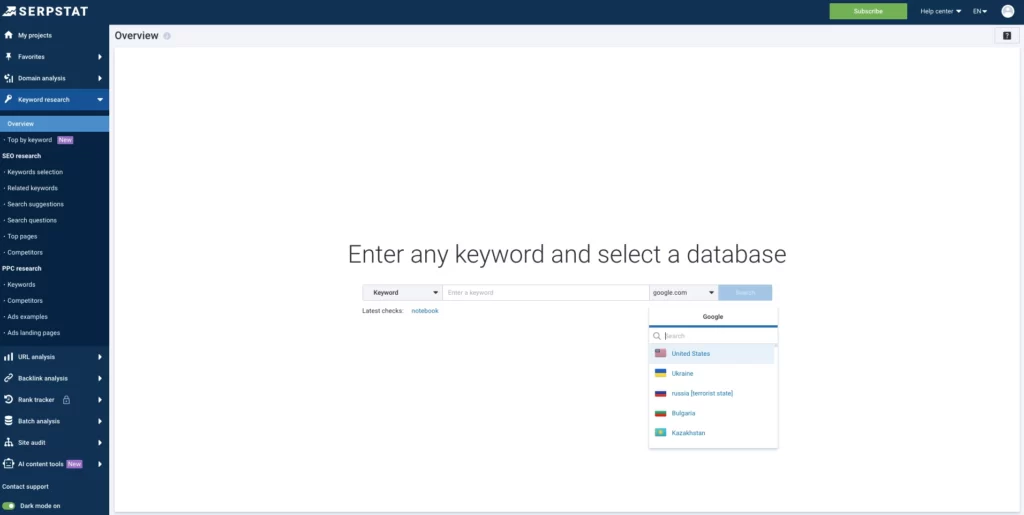The image size is (1024, 515).
Task: Select the Kazakhstan flag icon
Action: [660, 433]
